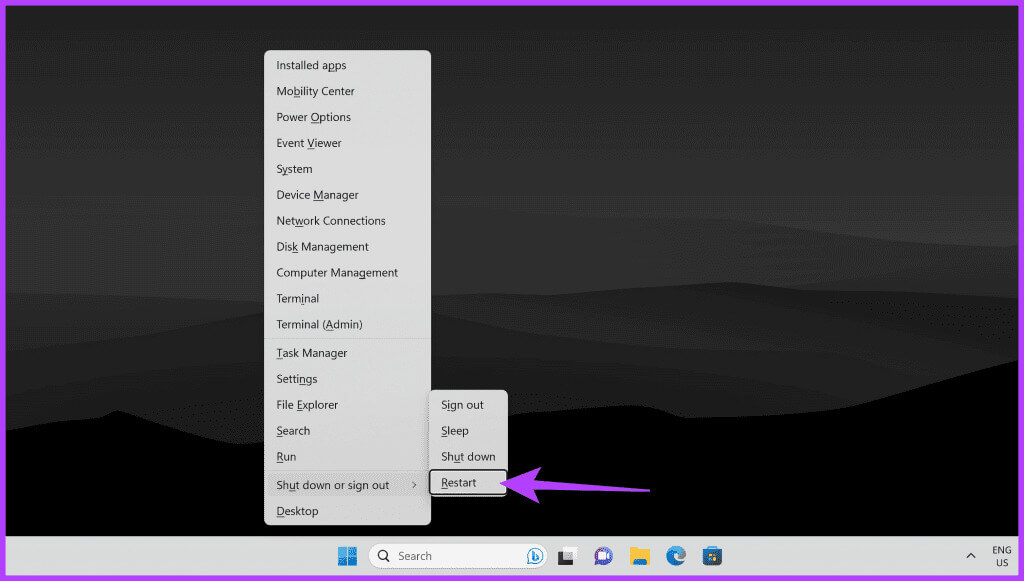Open the Run dialog entry
Image resolution: width=1024 pixels, height=581 pixels.
point(347,457)
